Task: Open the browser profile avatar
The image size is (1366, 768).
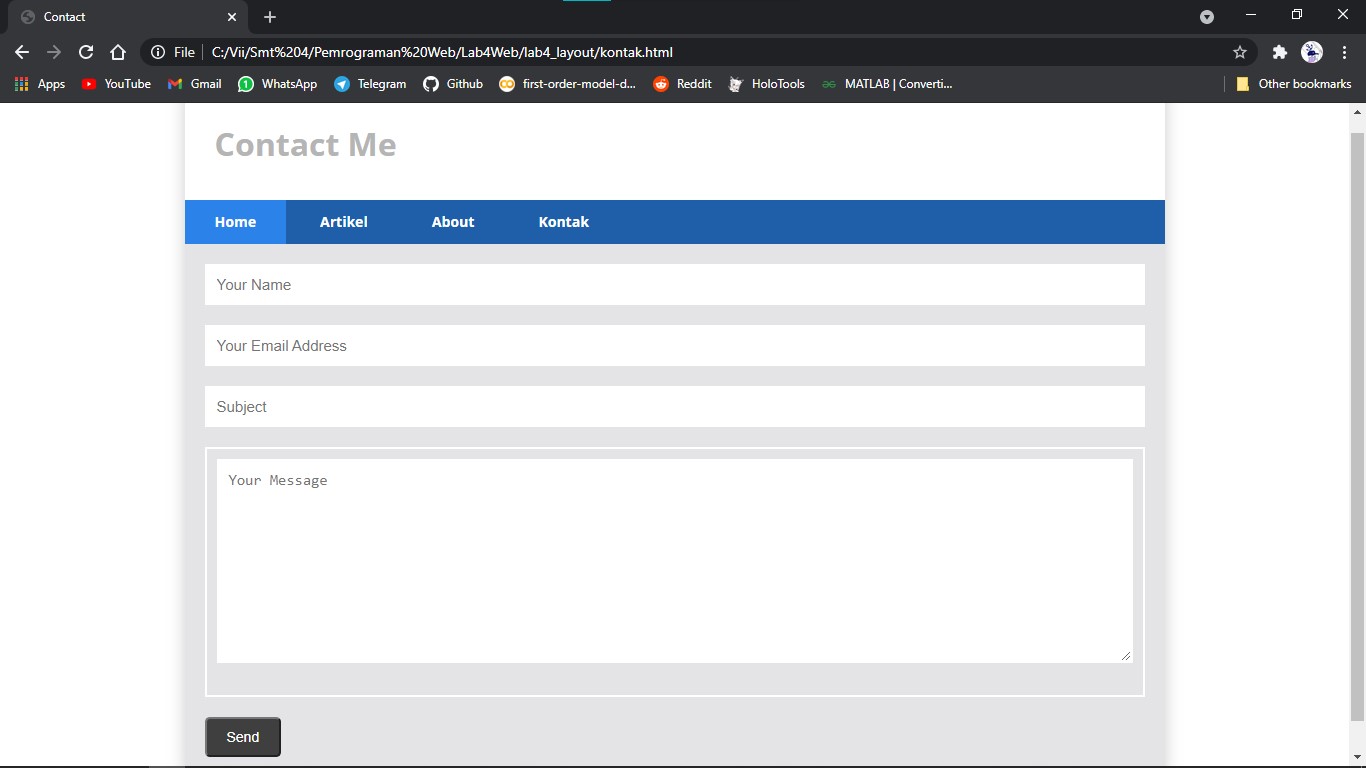Action: pos(1310,51)
